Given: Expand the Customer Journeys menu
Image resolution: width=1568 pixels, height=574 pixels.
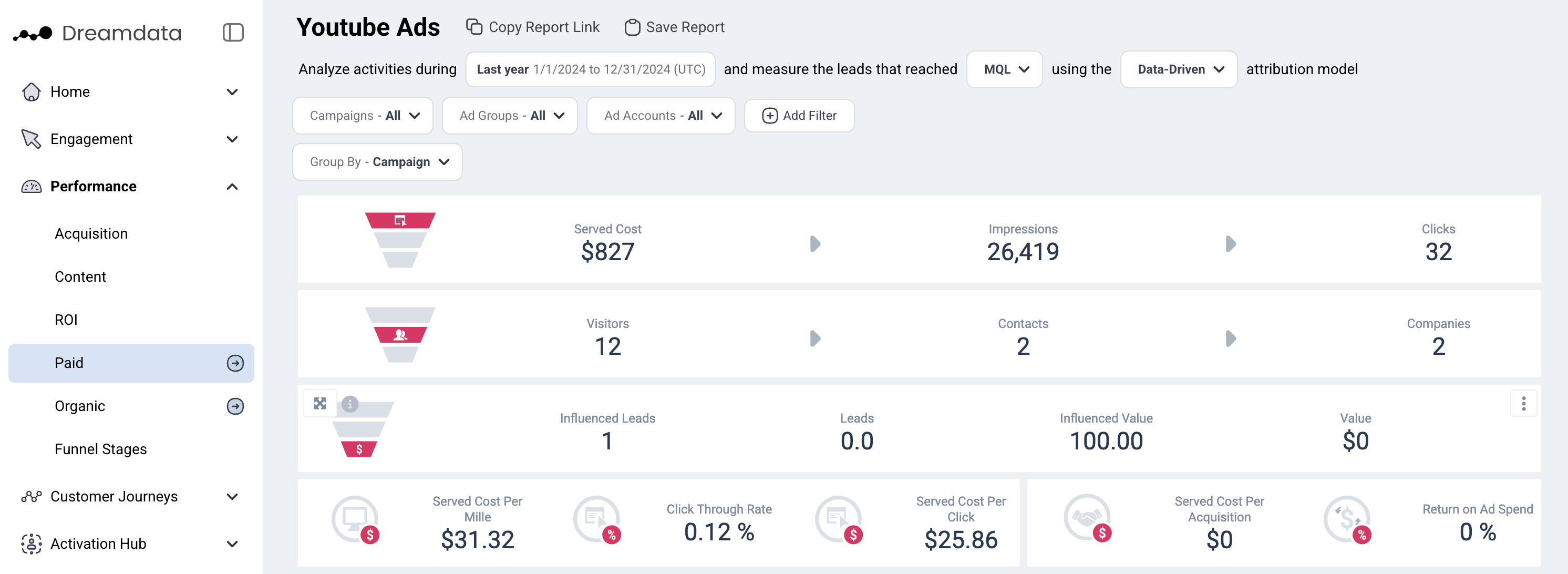Looking at the screenshot, I should tap(232, 497).
